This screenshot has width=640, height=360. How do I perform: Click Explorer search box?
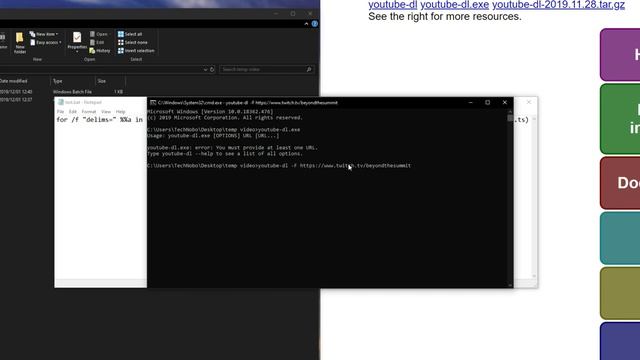click(267, 70)
